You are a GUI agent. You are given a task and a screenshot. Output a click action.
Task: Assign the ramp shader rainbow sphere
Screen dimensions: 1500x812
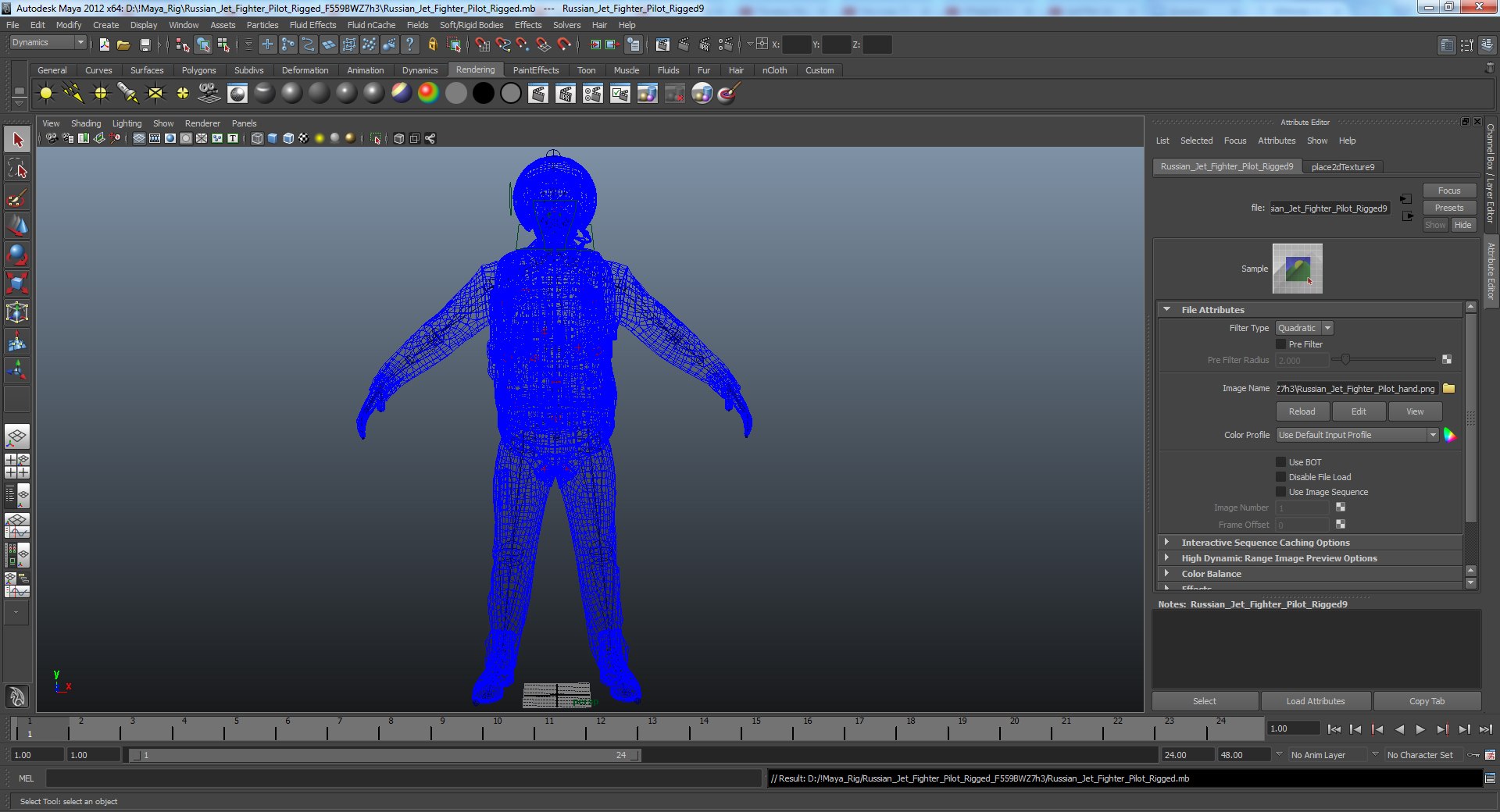(x=428, y=94)
